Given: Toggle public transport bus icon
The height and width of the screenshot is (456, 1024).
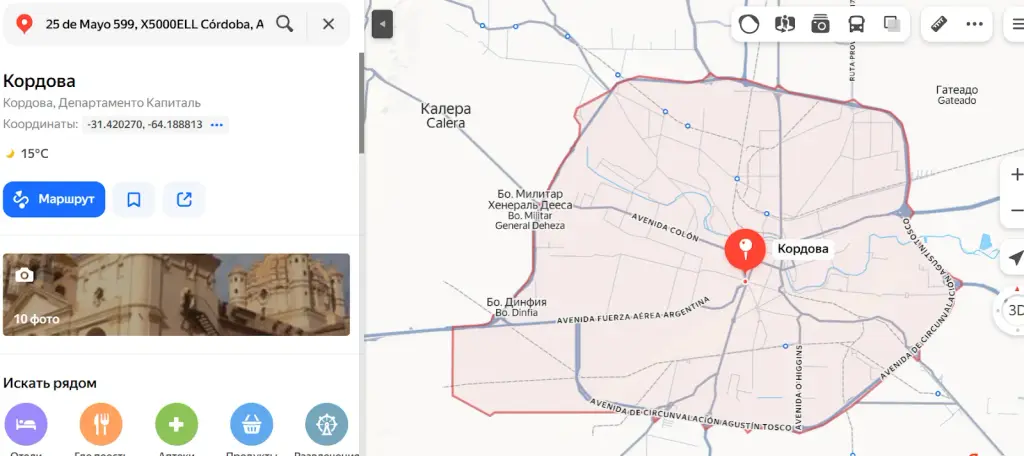Looking at the screenshot, I should 856,24.
